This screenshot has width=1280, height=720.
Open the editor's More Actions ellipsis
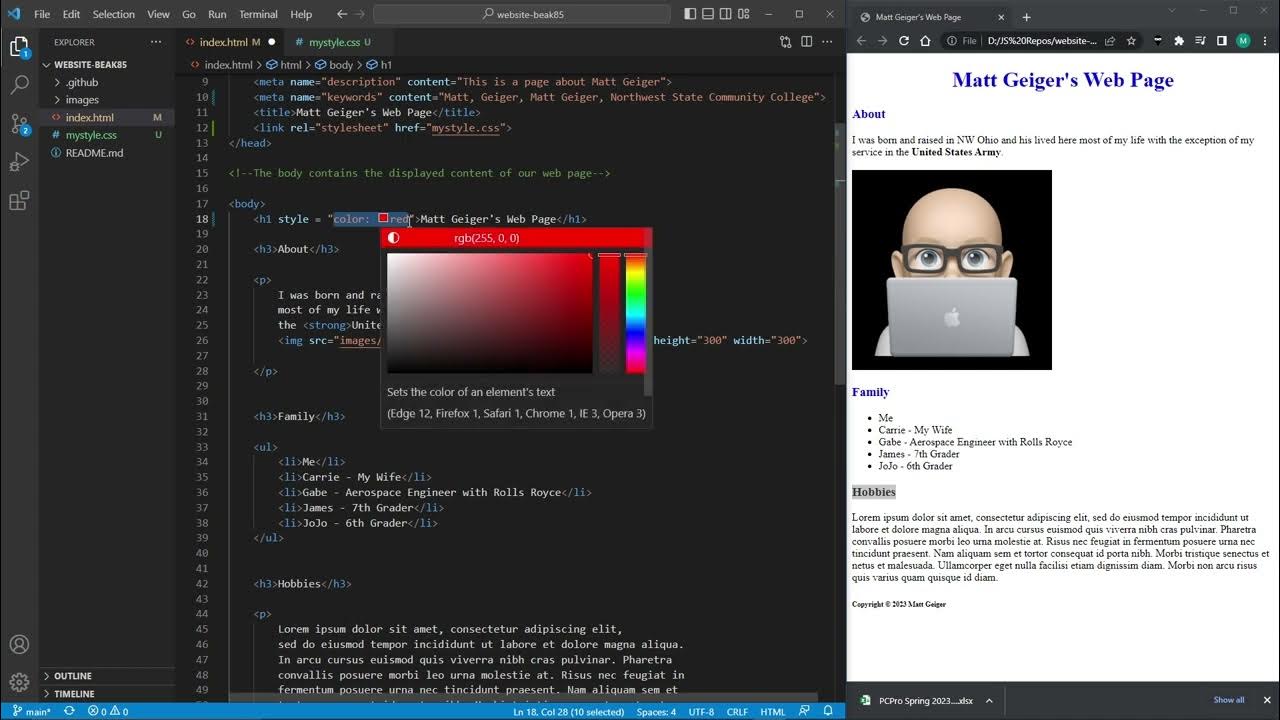pos(828,42)
